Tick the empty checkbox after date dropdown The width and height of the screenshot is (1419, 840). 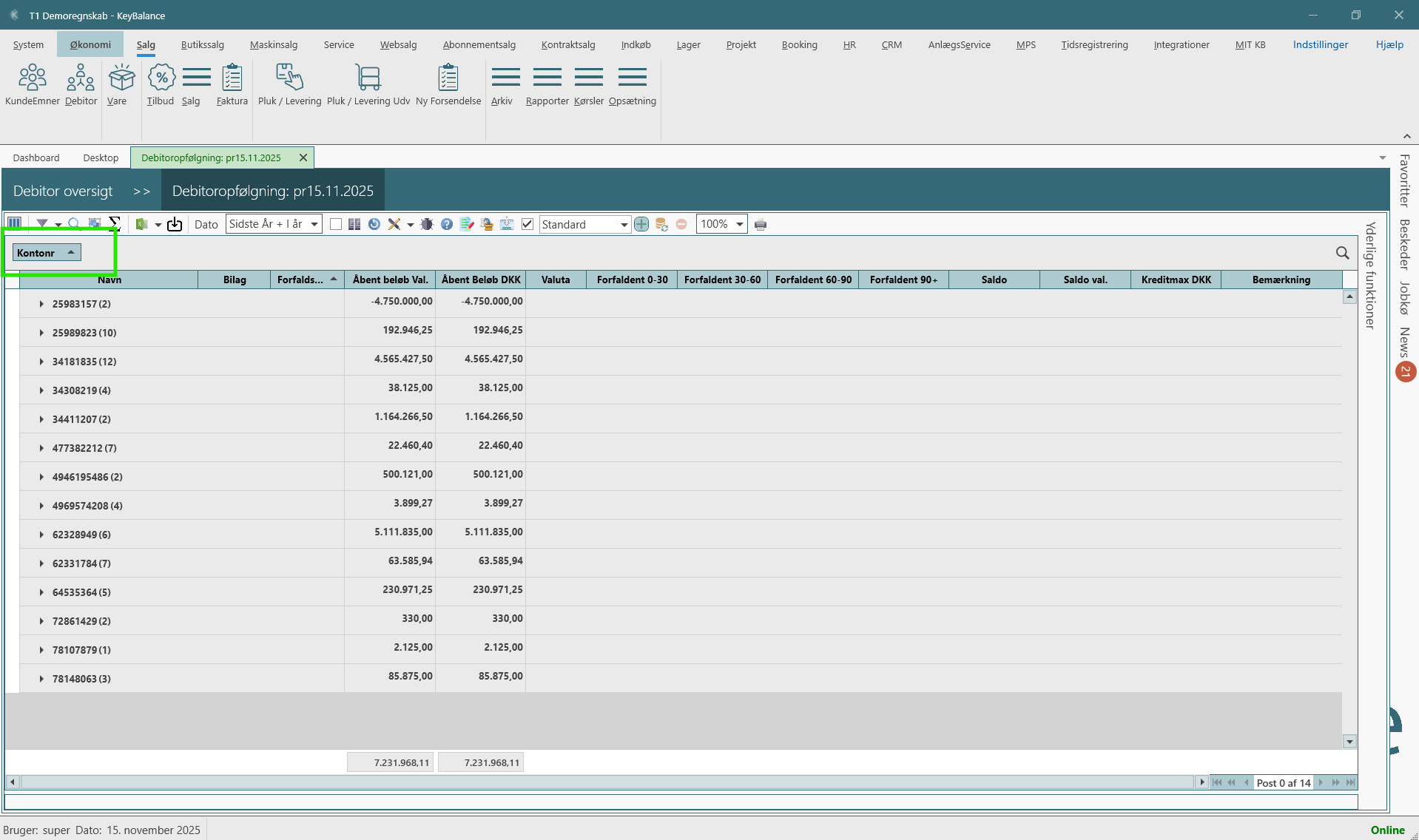pos(336,225)
